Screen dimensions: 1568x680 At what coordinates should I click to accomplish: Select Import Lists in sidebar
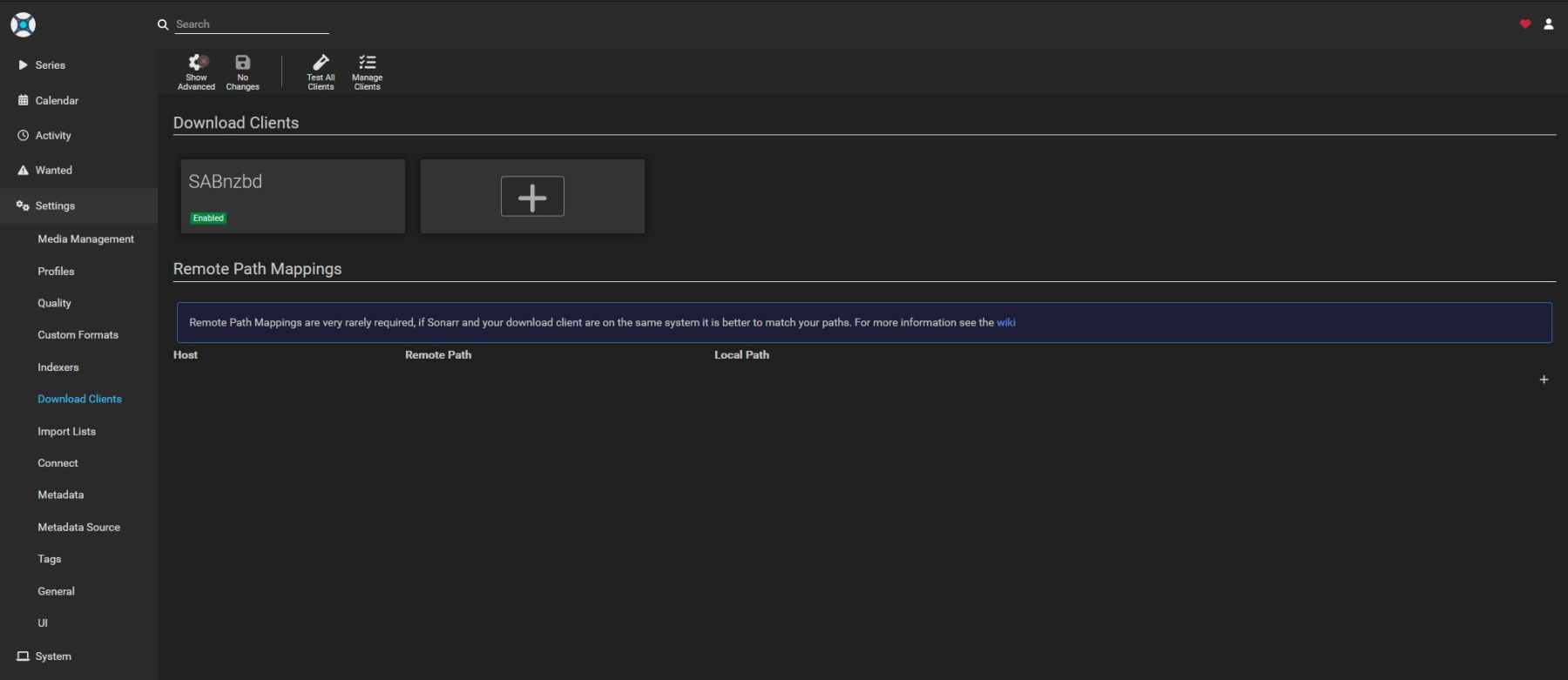(66, 432)
